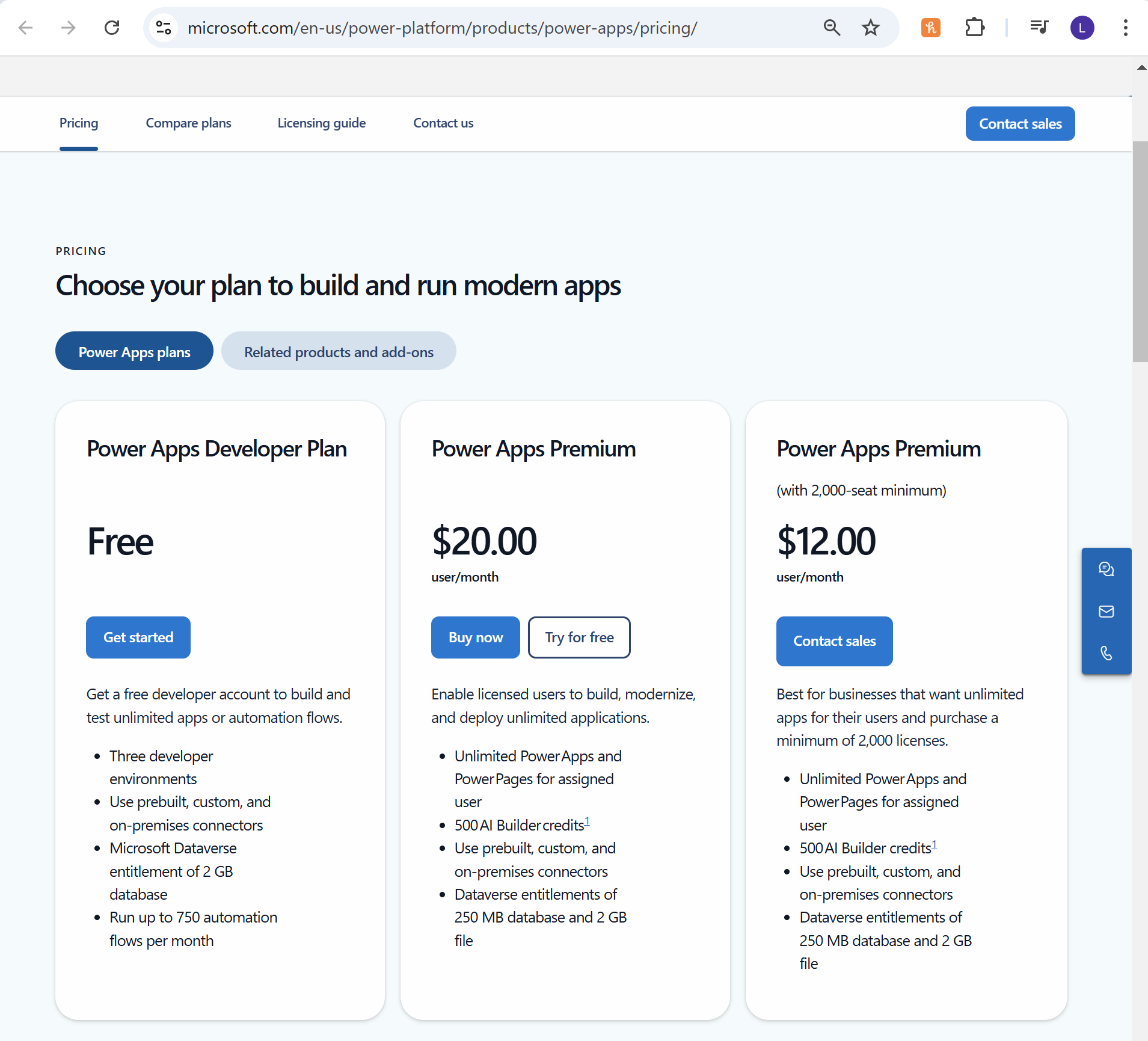Click the Try for free button
Viewport: 1148px width, 1041px height.
tap(579, 637)
